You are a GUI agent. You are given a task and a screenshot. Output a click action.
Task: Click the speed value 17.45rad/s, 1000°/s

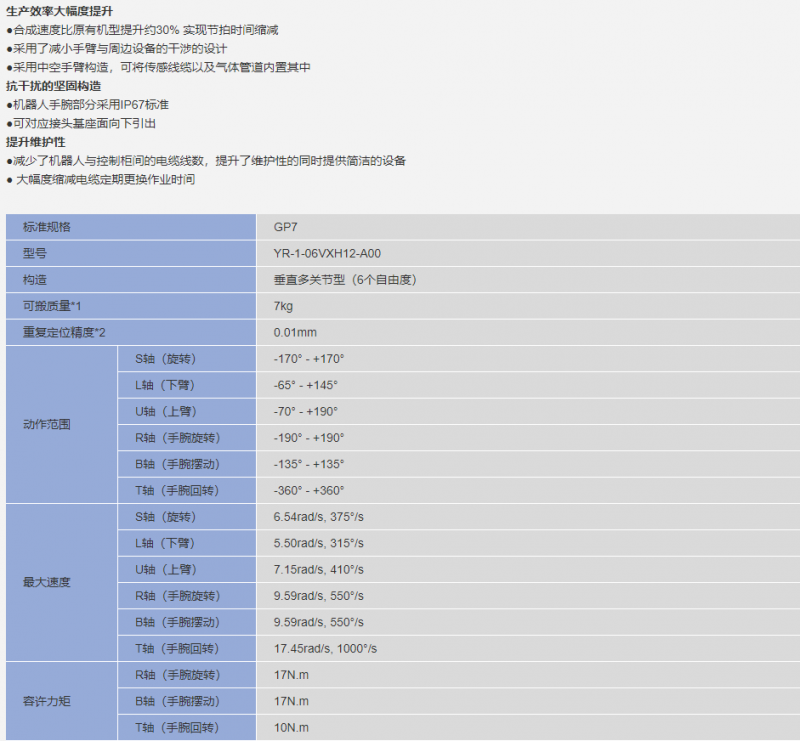(x=325, y=649)
